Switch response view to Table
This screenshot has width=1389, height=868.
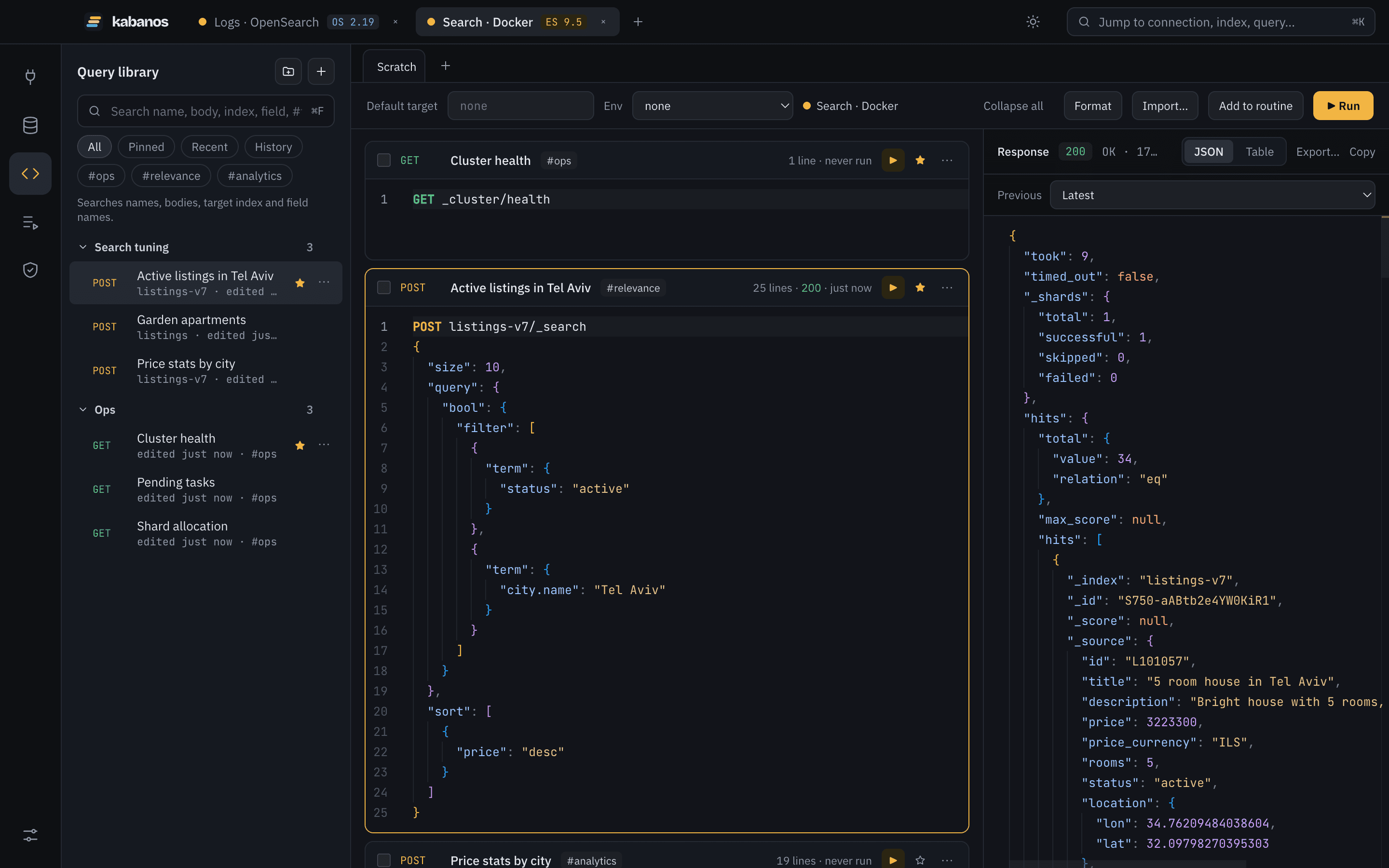[1259, 151]
